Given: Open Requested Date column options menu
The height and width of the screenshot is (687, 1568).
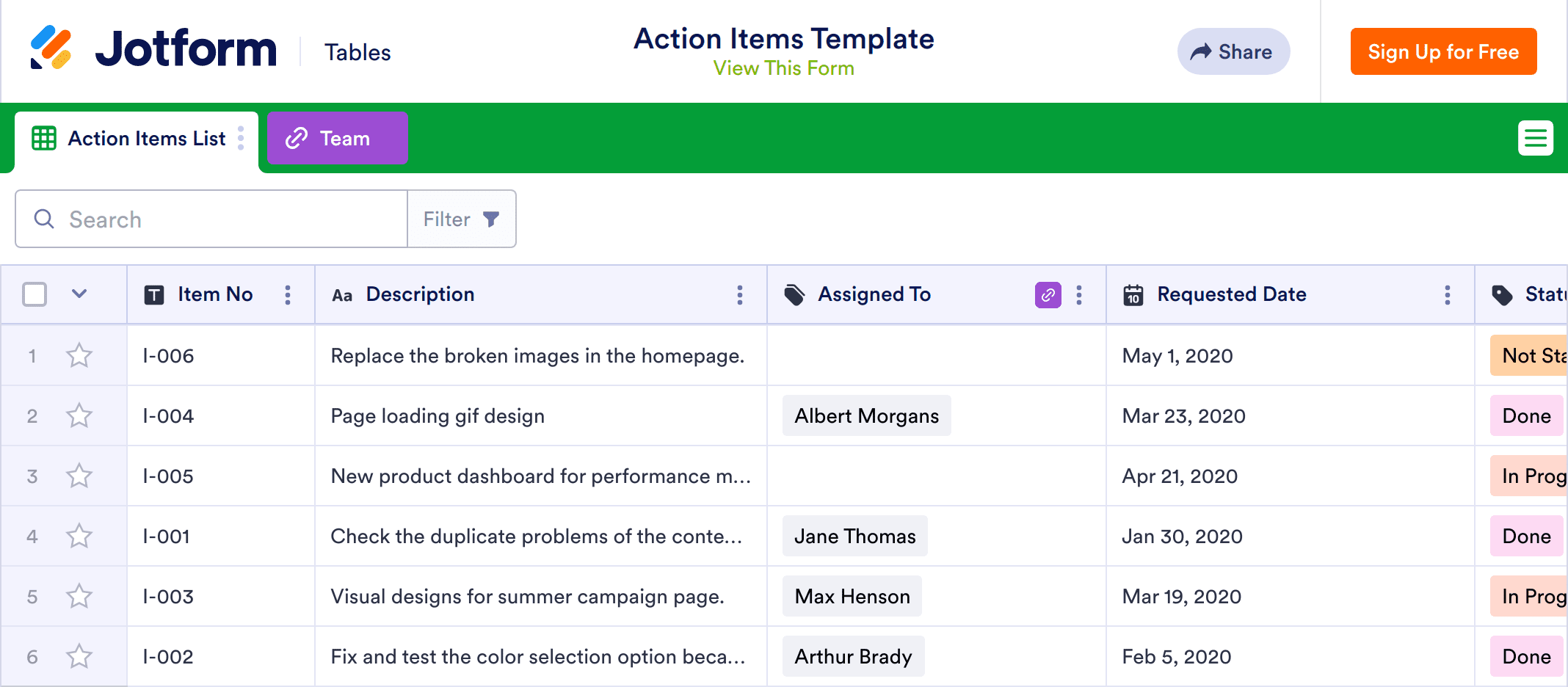Looking at the screenshot, I should 1447,295.
